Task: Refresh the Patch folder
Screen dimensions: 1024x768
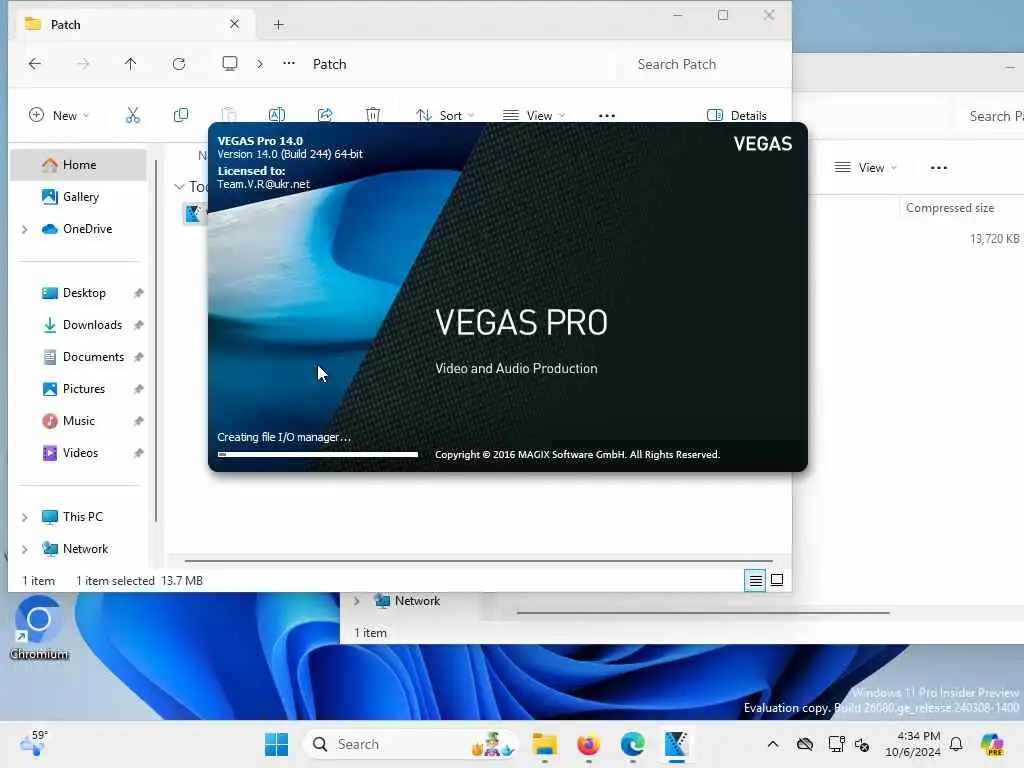Action: click(x=179, y=64)
